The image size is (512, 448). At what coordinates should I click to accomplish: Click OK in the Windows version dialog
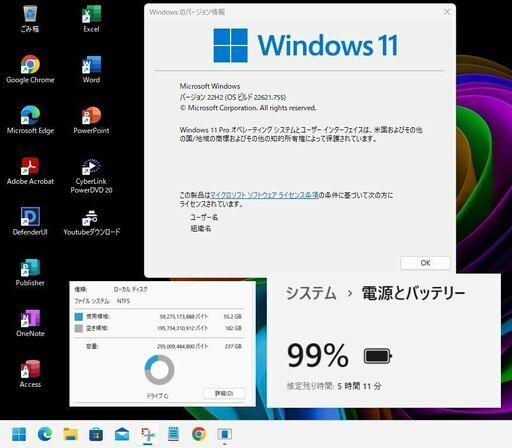[425, 263]
